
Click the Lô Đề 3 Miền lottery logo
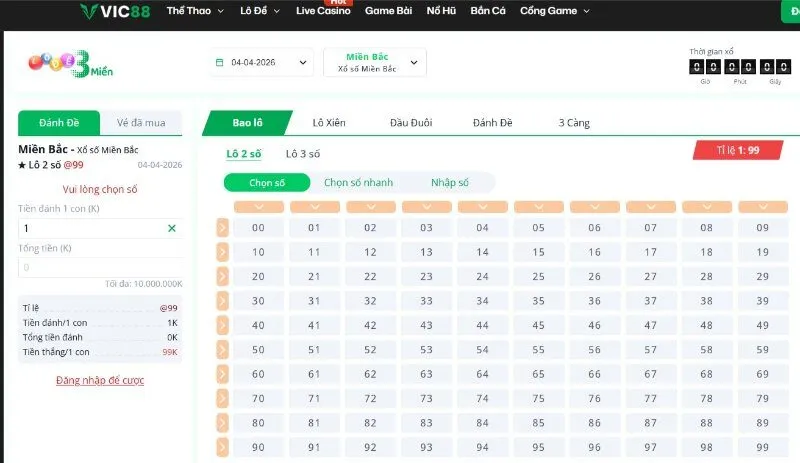pyautogui.click(x=70, y=64)
